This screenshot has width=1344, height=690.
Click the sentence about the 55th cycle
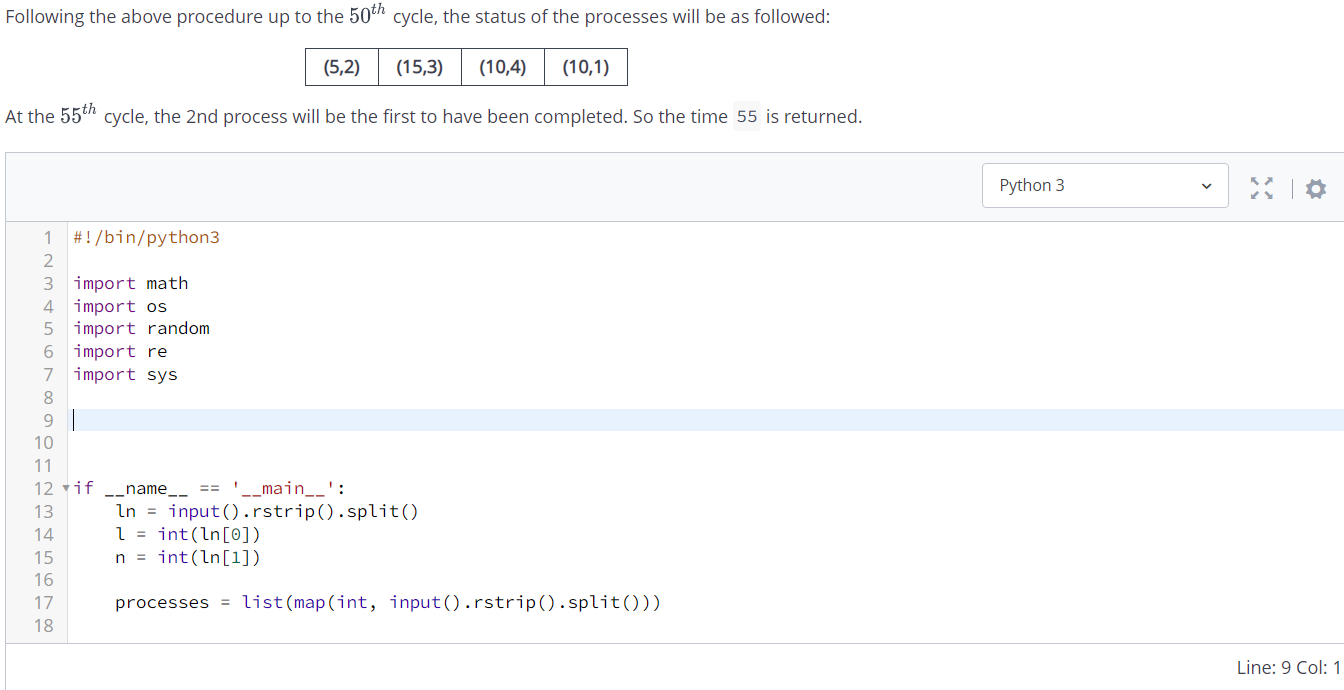click(433, 115)
